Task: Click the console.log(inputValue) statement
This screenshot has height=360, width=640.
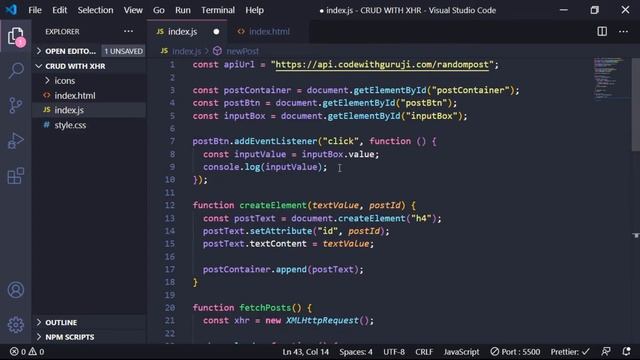Action: (265, 167)
